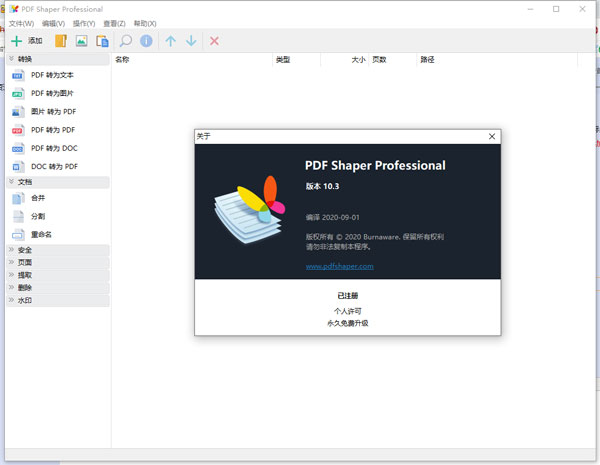Click the 个人许可 text
Screen dimensions: 600x465
(347, 311)
